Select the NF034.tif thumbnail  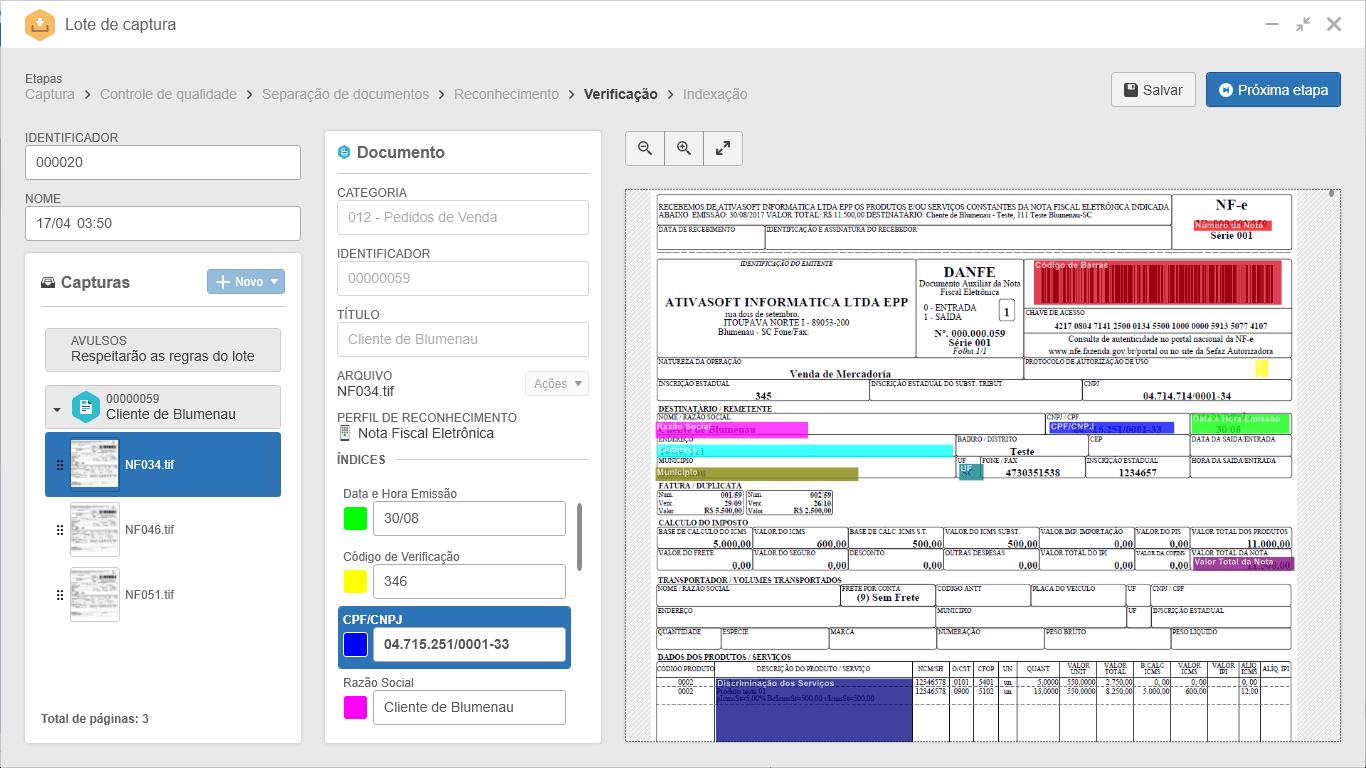95,465
